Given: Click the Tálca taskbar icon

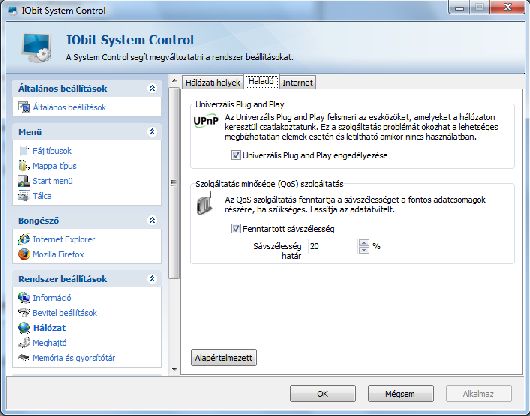Looking at the screenshot, I should coord(24,196).
